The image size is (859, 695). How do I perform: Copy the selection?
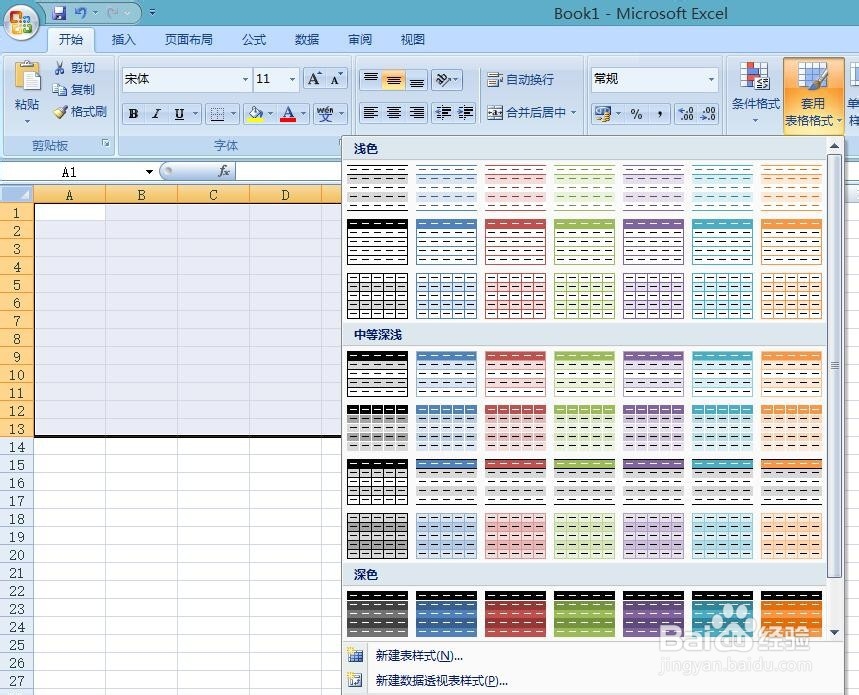tap(59, 89)
